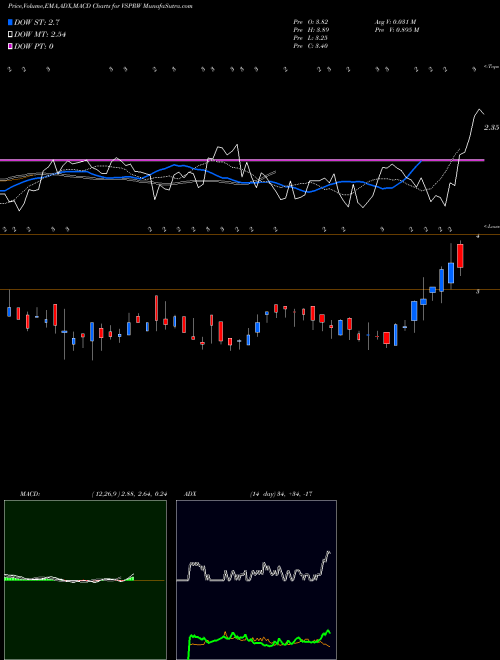Image resolution: width=500 pixels, height=660 pixels.
Task: Click the 'Avg V: 0.031 M' volume text
Action: click(x=396, y=22)
